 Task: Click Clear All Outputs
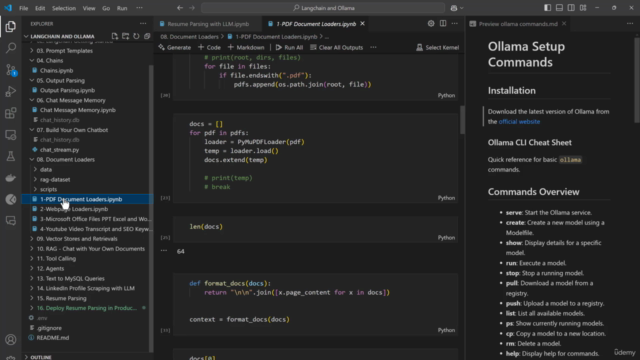tap(337, 47)
